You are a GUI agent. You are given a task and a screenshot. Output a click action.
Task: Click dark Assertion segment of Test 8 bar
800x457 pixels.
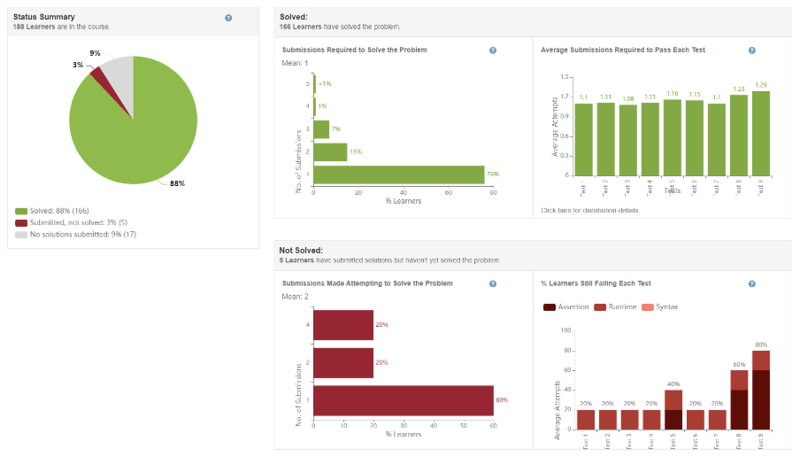pyautogui.click(x=739, y=410)
